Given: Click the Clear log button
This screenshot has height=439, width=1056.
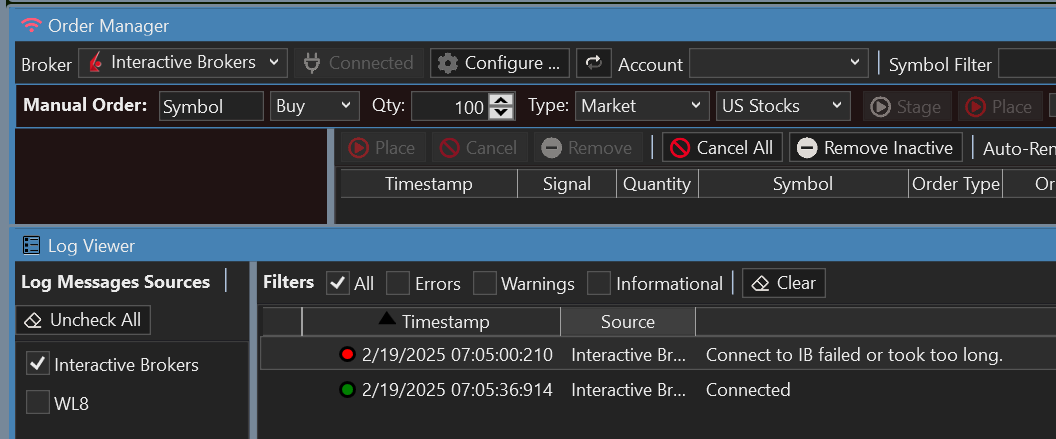Looking at the screenshot, I should pos(783,283).
